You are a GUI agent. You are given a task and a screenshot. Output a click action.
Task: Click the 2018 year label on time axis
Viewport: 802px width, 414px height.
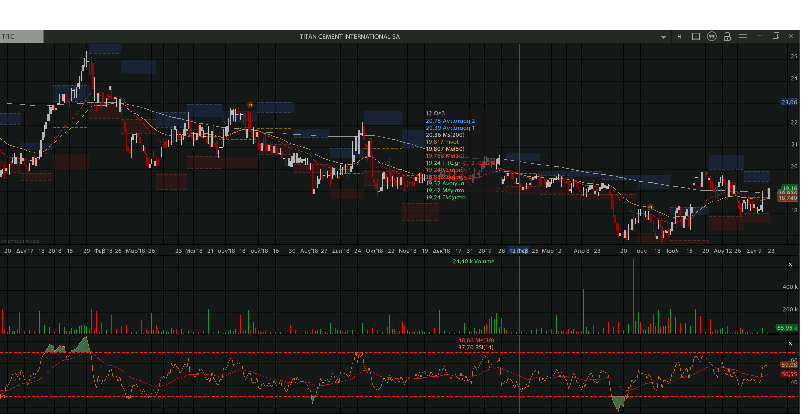pos(55,251)
